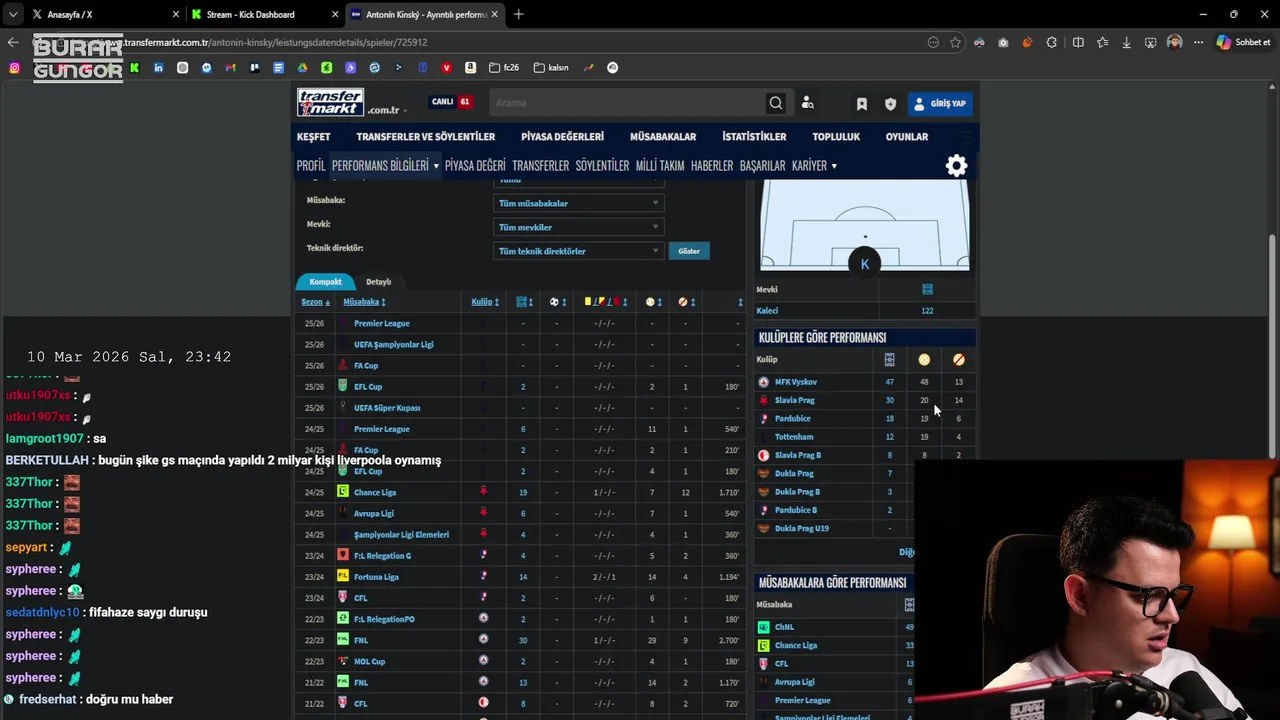Screen dimensions: 1280x720
Task: Open the fc26 bookmarks folder
Action: point(504,68)
